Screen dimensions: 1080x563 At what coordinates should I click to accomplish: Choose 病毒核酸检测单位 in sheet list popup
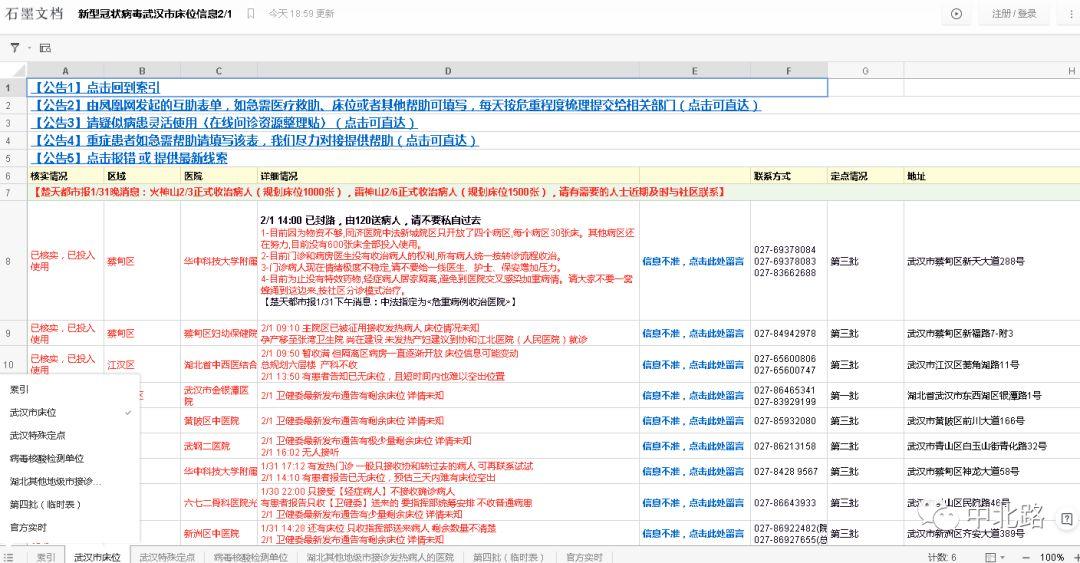tap(69, 458)
